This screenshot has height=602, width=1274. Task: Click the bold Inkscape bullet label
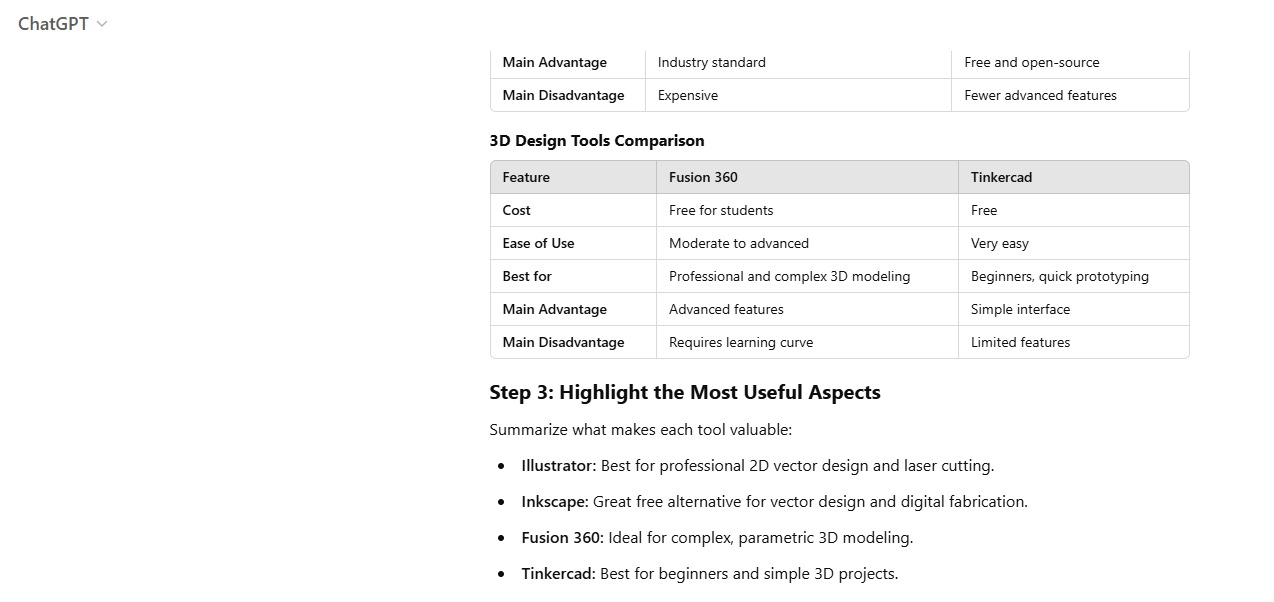(554, 501)
